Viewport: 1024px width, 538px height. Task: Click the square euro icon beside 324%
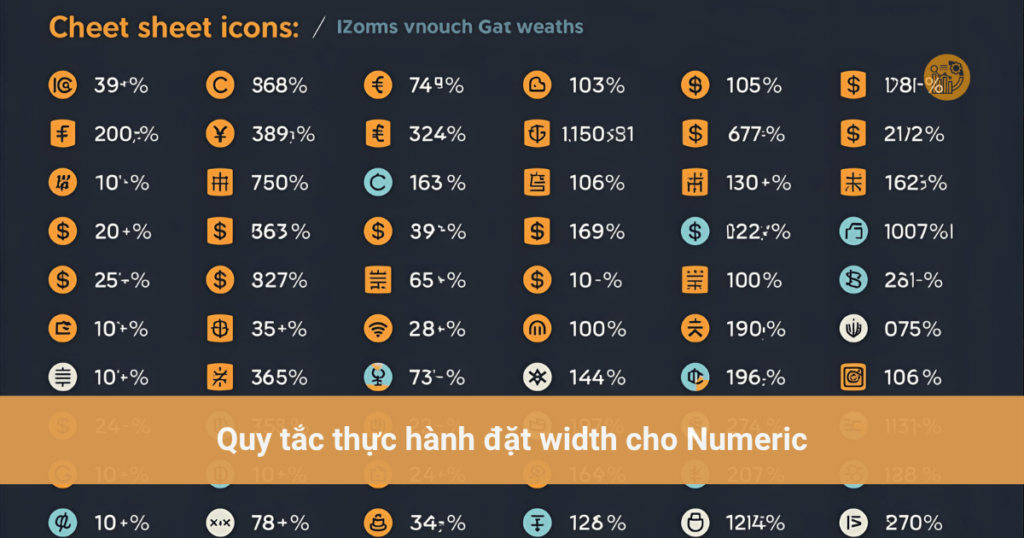(378, 133)
